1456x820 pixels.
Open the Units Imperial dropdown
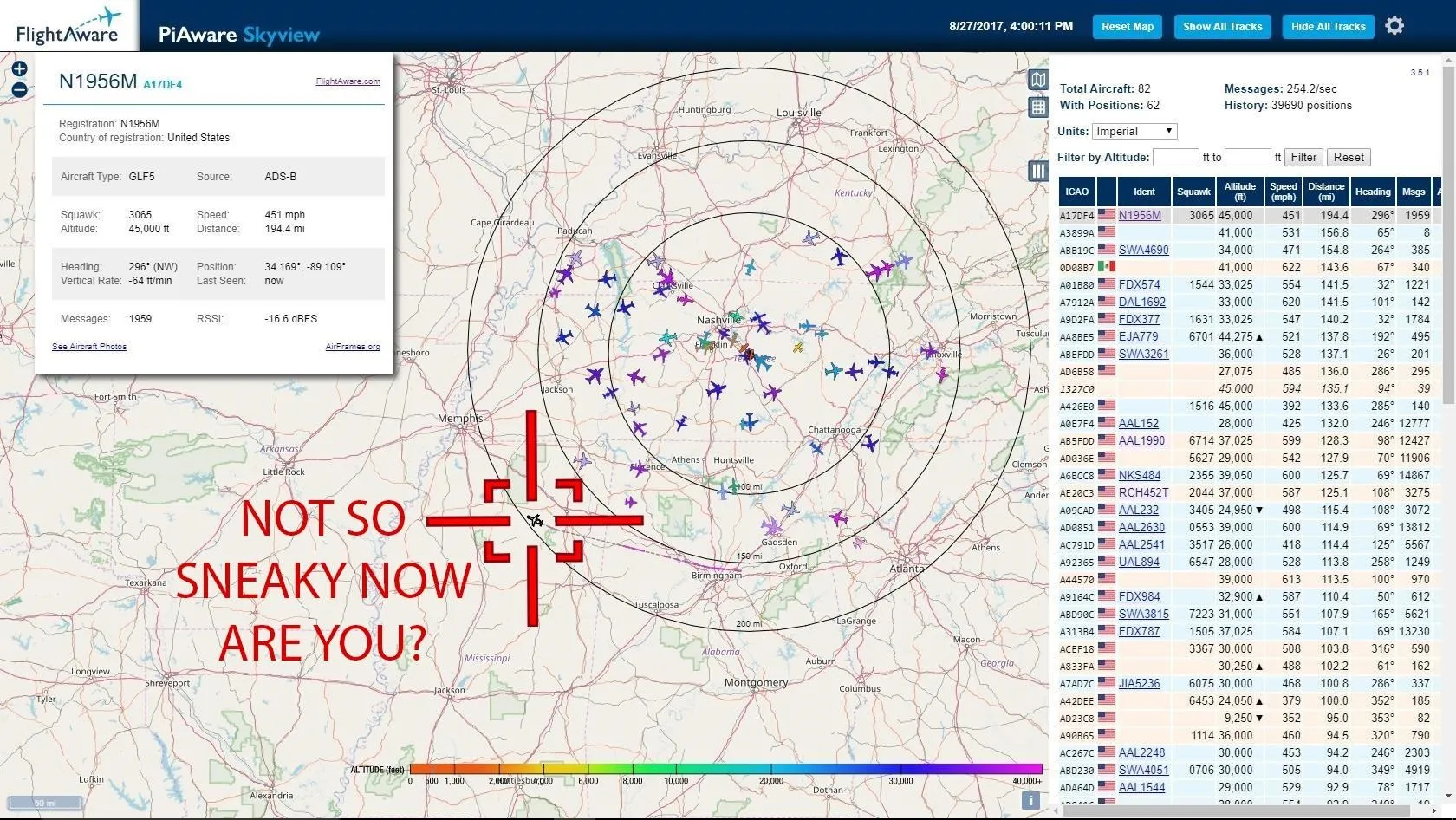[x=1134, y=132]
